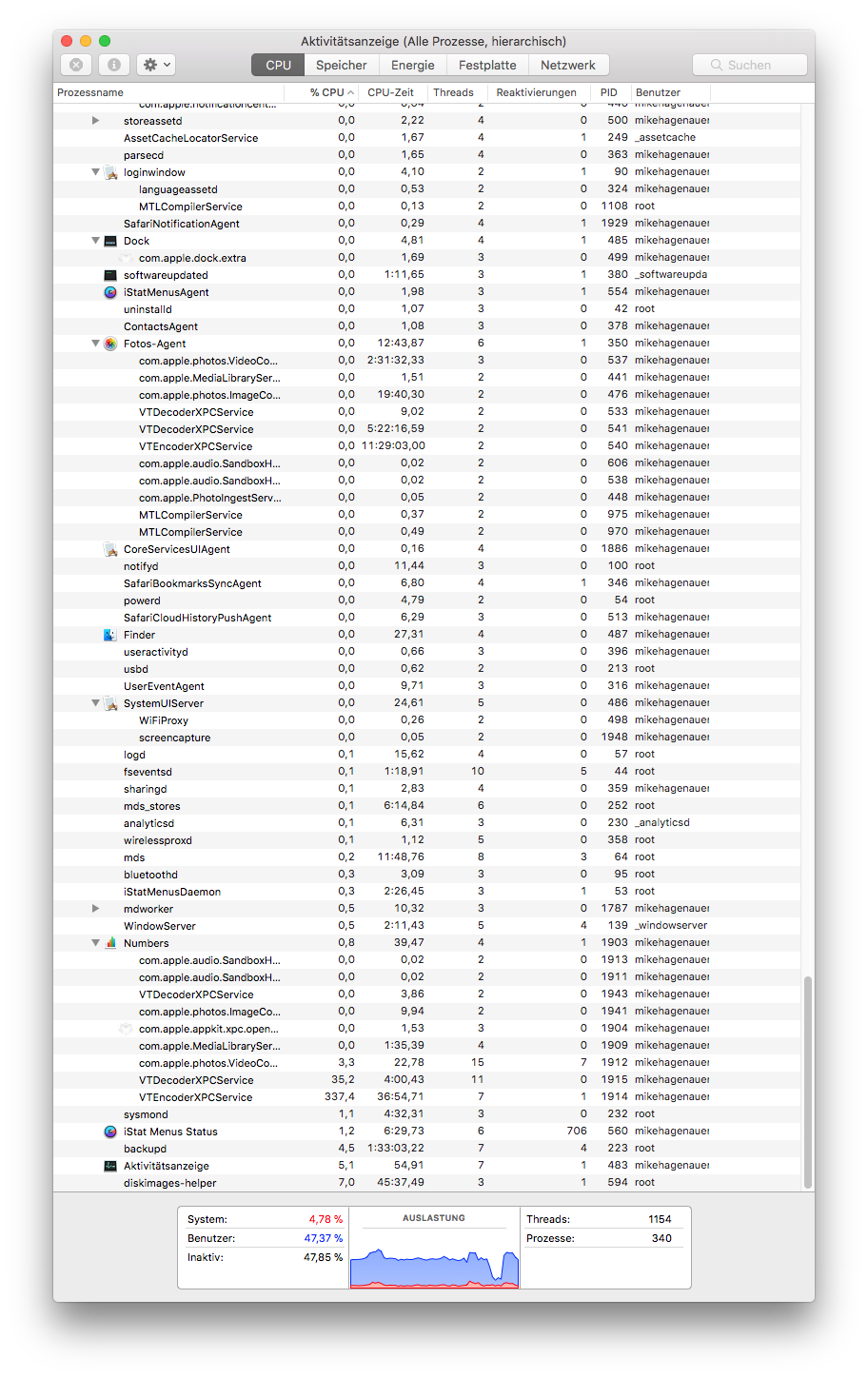Select the notifyd process row

click(x=428, y=566)
